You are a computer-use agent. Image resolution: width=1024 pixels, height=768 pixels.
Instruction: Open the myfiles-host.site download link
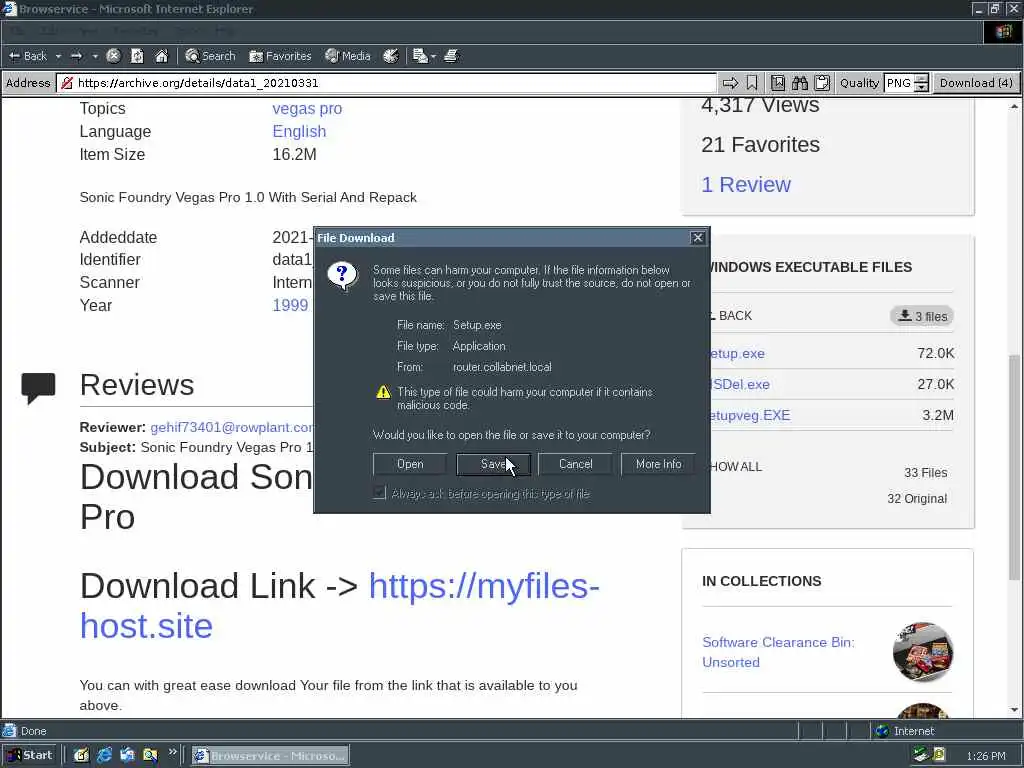pyautogui.click(x=340, y=605)
